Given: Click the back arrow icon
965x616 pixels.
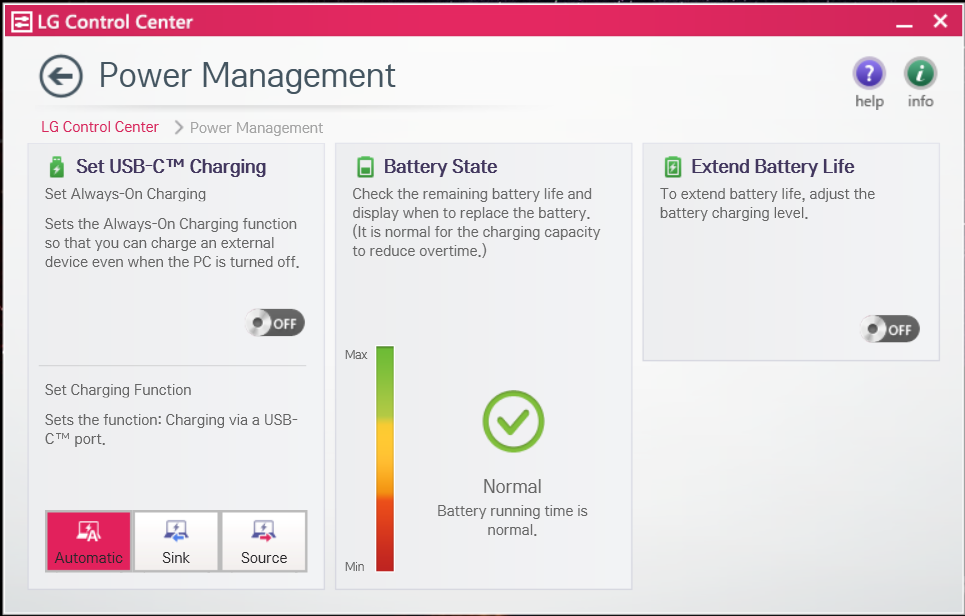Looking at the screenshot, I should (61, 76).
